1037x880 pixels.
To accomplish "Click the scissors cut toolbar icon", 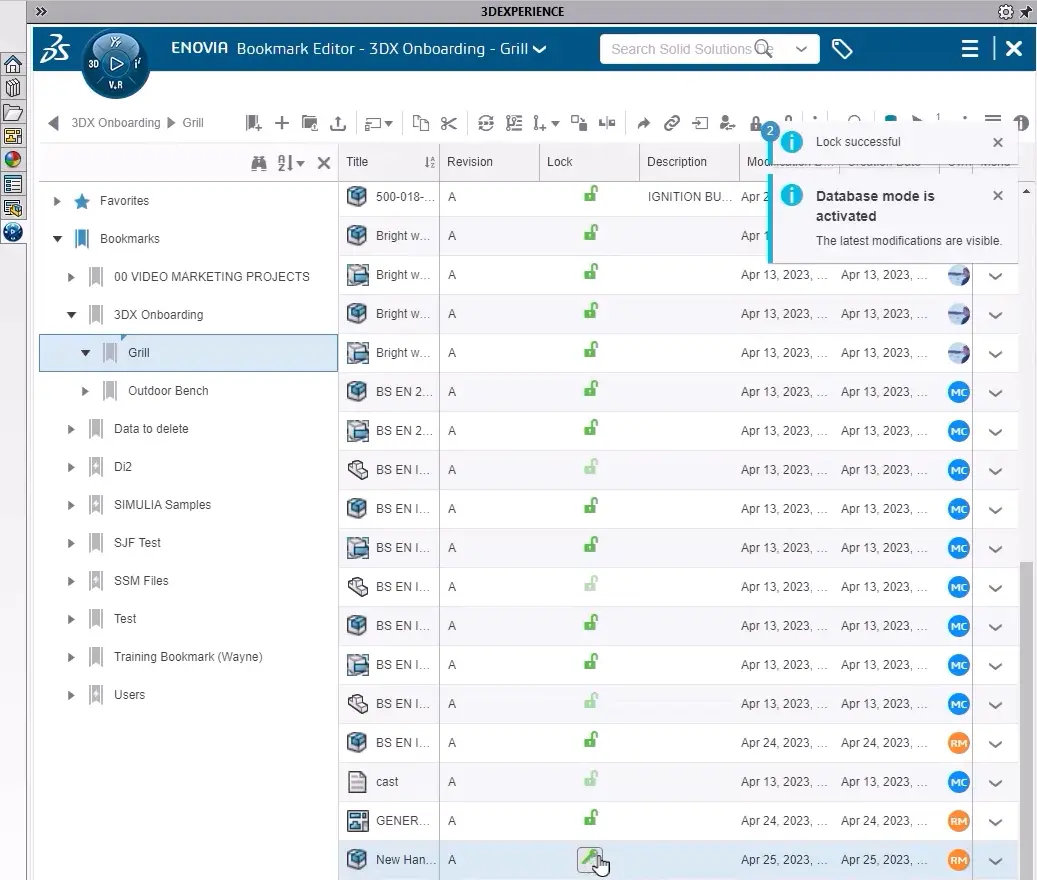I will point(448,123).
